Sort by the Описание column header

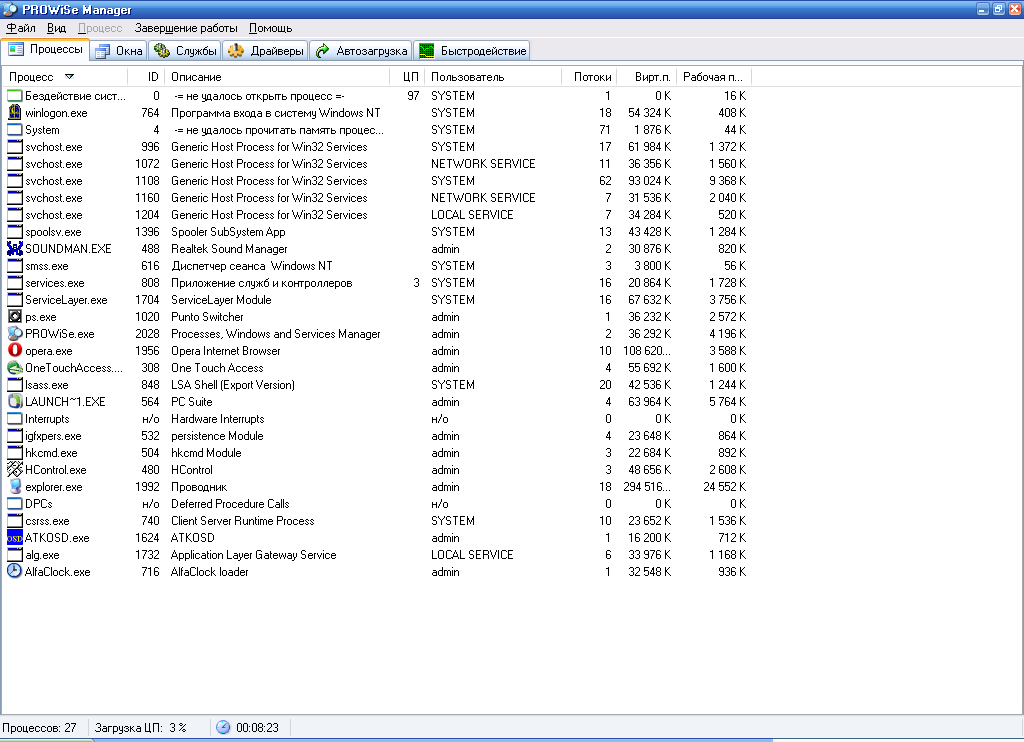(x=277, y=76)
